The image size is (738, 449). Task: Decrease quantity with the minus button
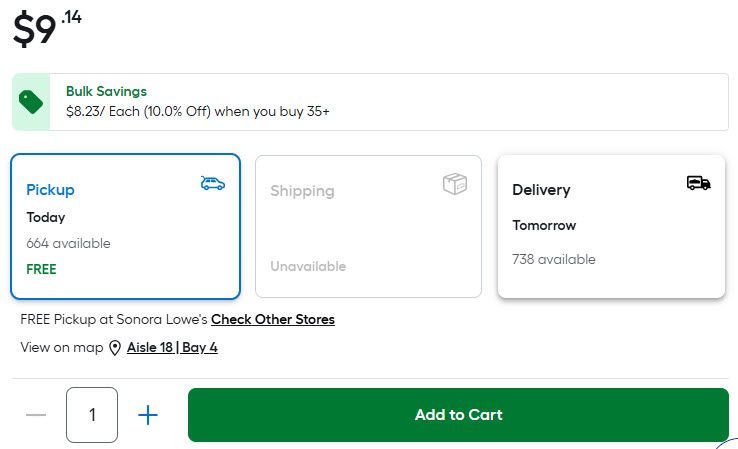coord(36,415)
